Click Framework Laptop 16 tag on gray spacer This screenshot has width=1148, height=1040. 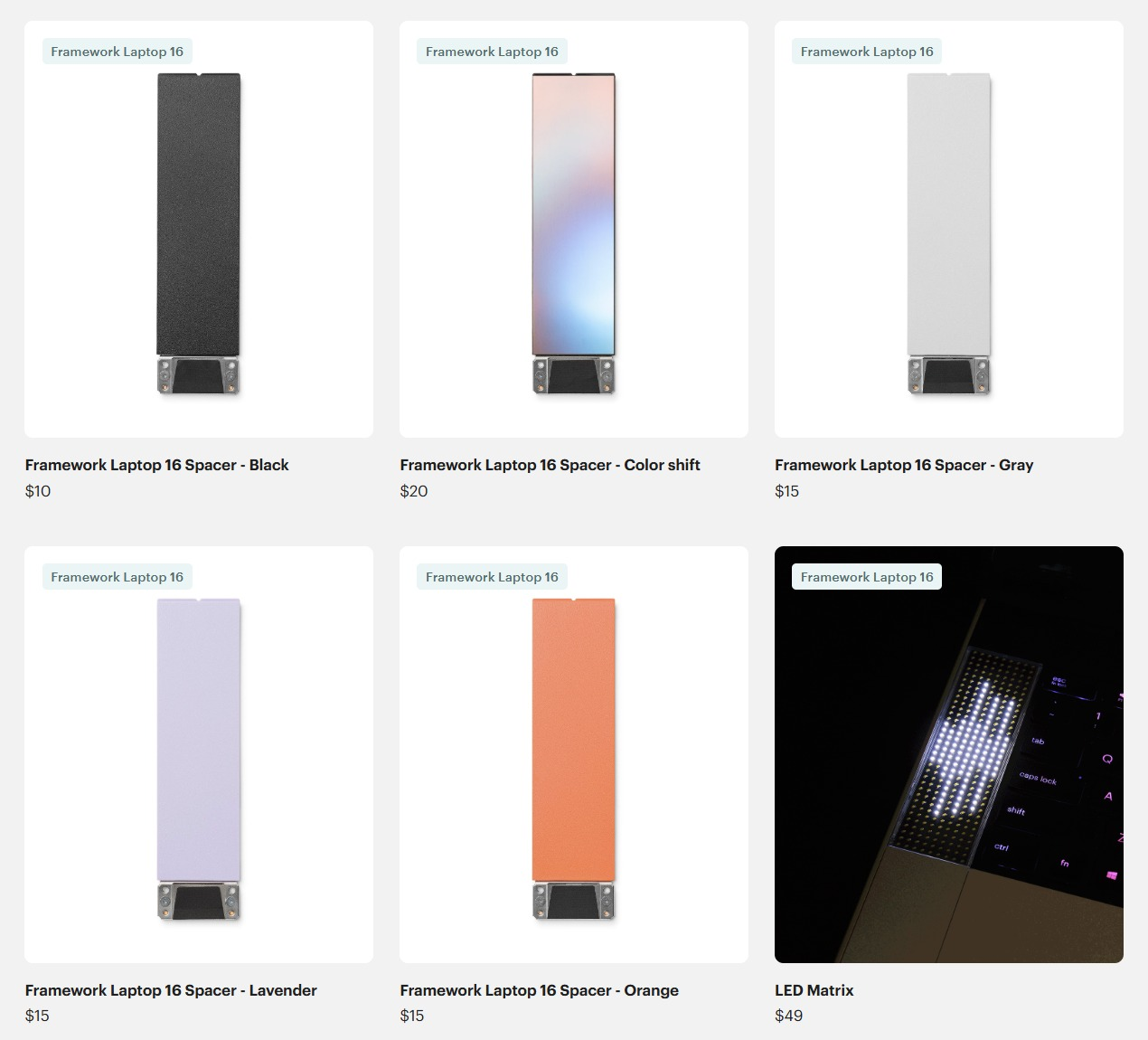click(x=867, y=52)
